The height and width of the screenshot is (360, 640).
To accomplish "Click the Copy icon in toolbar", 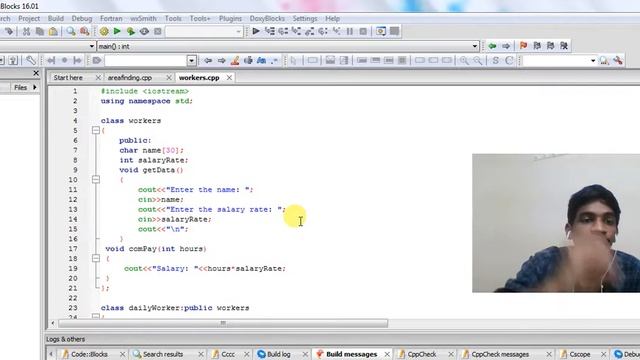I will pos(40,31).
